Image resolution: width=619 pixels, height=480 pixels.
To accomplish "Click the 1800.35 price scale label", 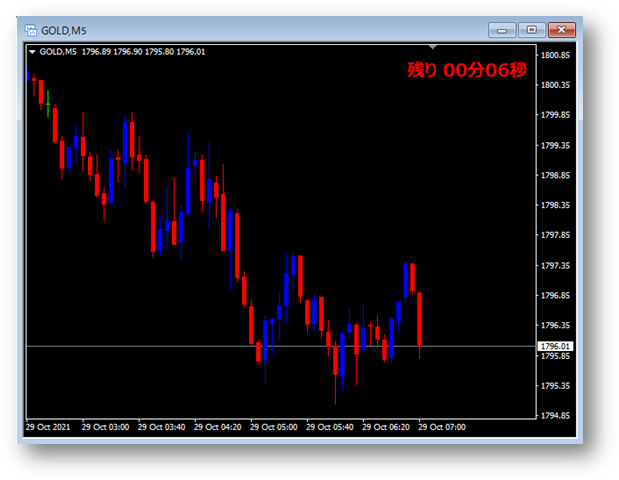I will [555, 85].
